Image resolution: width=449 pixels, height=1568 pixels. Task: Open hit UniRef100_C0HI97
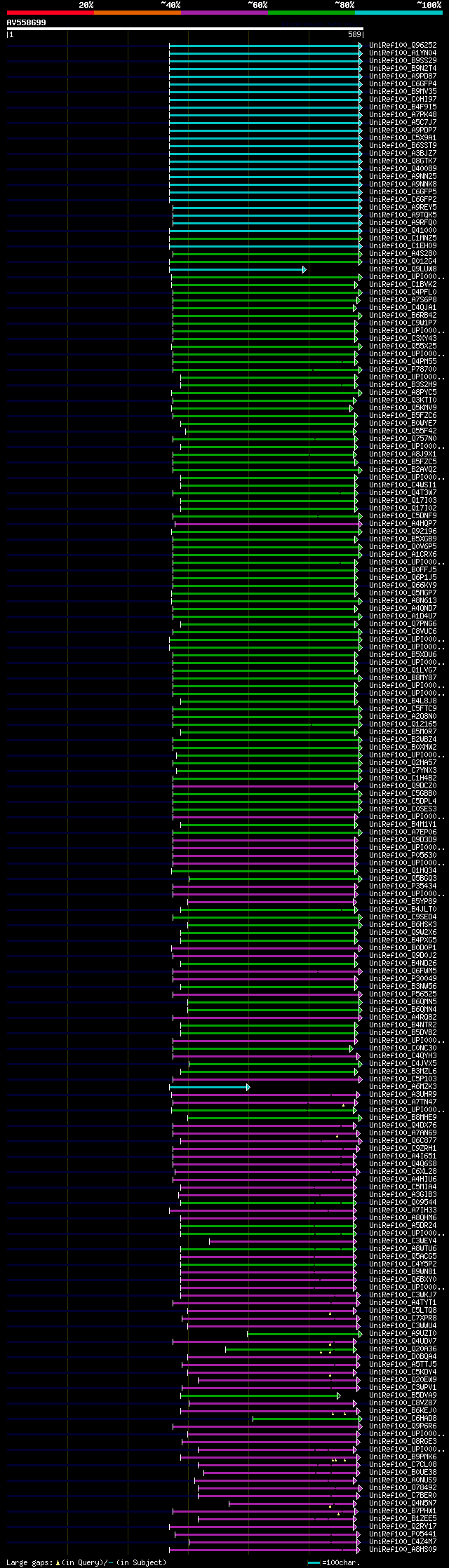tap(403, 100)
